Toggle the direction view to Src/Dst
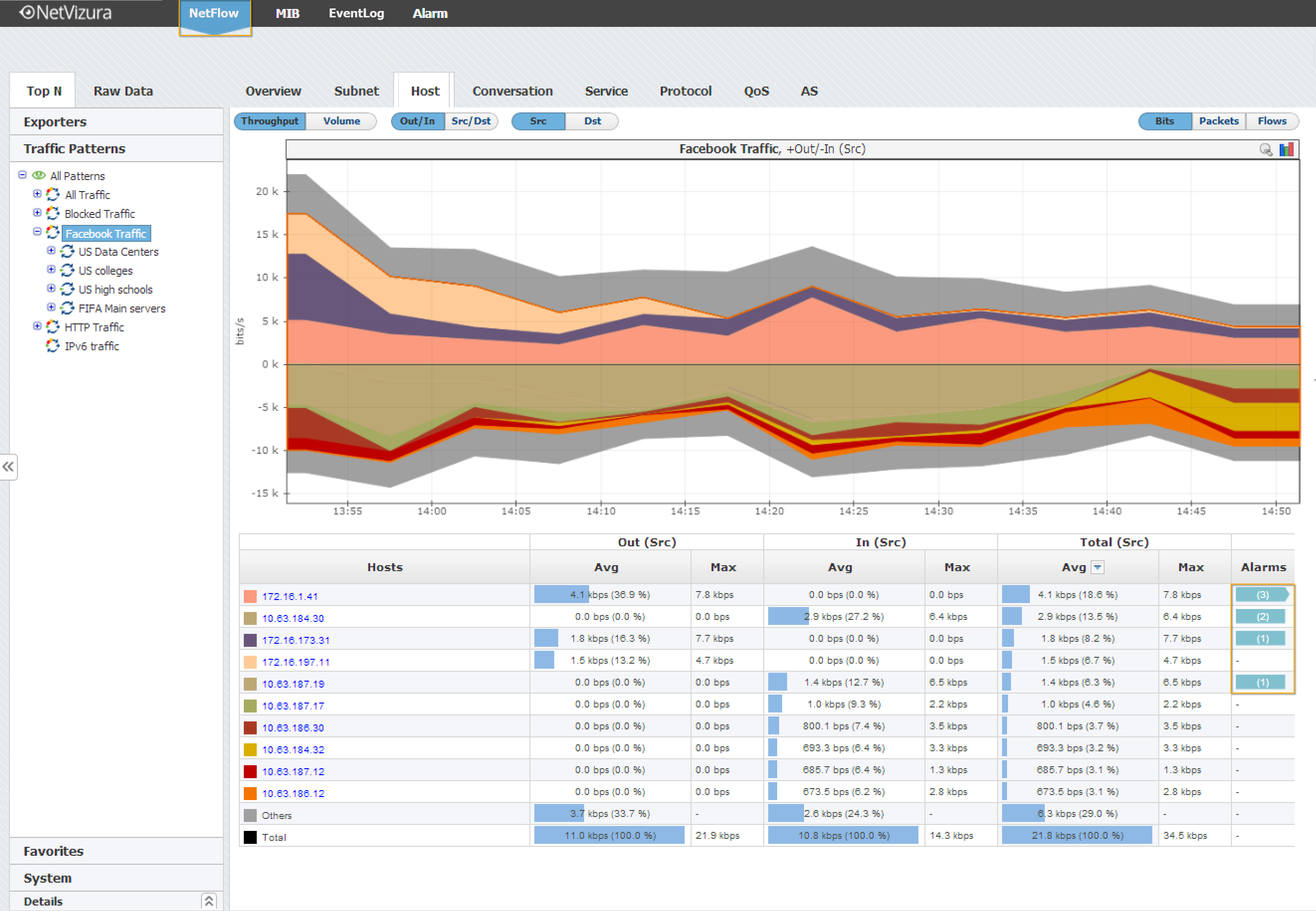This screenshot has width=1316, height=911. click(x=470, y=121)
